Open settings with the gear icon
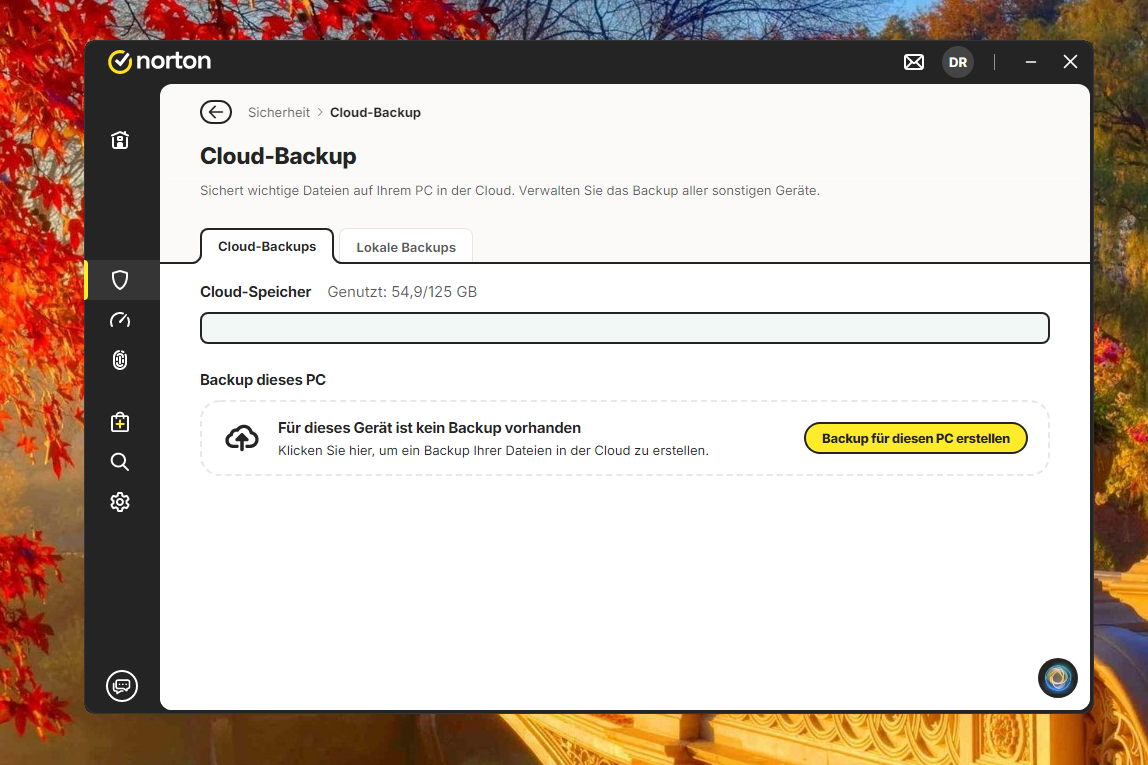The image size is (1148, 765). coord(120,502)
